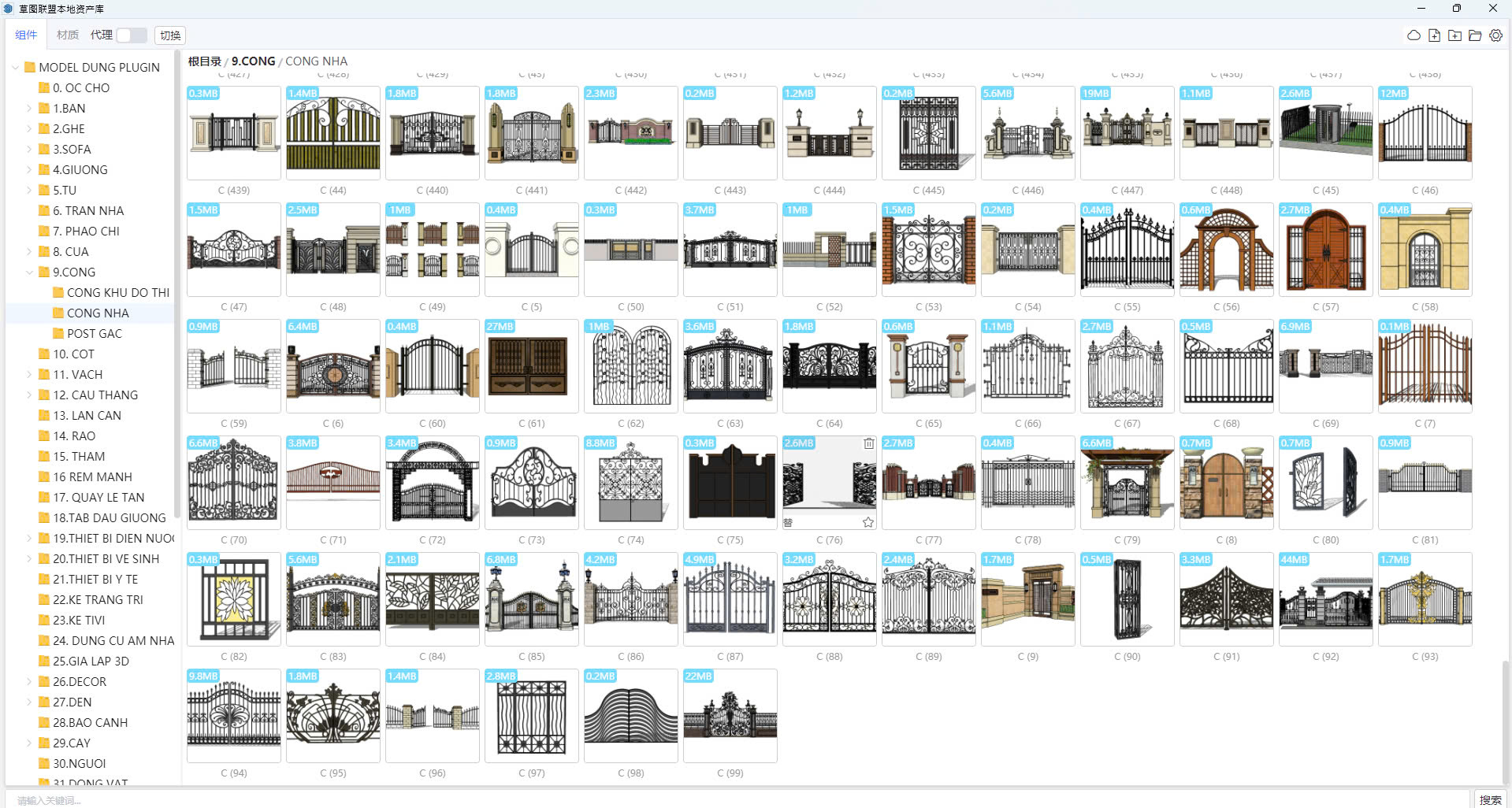Switch to the 材质 materials tab
Screen dimensions: 1512x808
coord(67,35)
